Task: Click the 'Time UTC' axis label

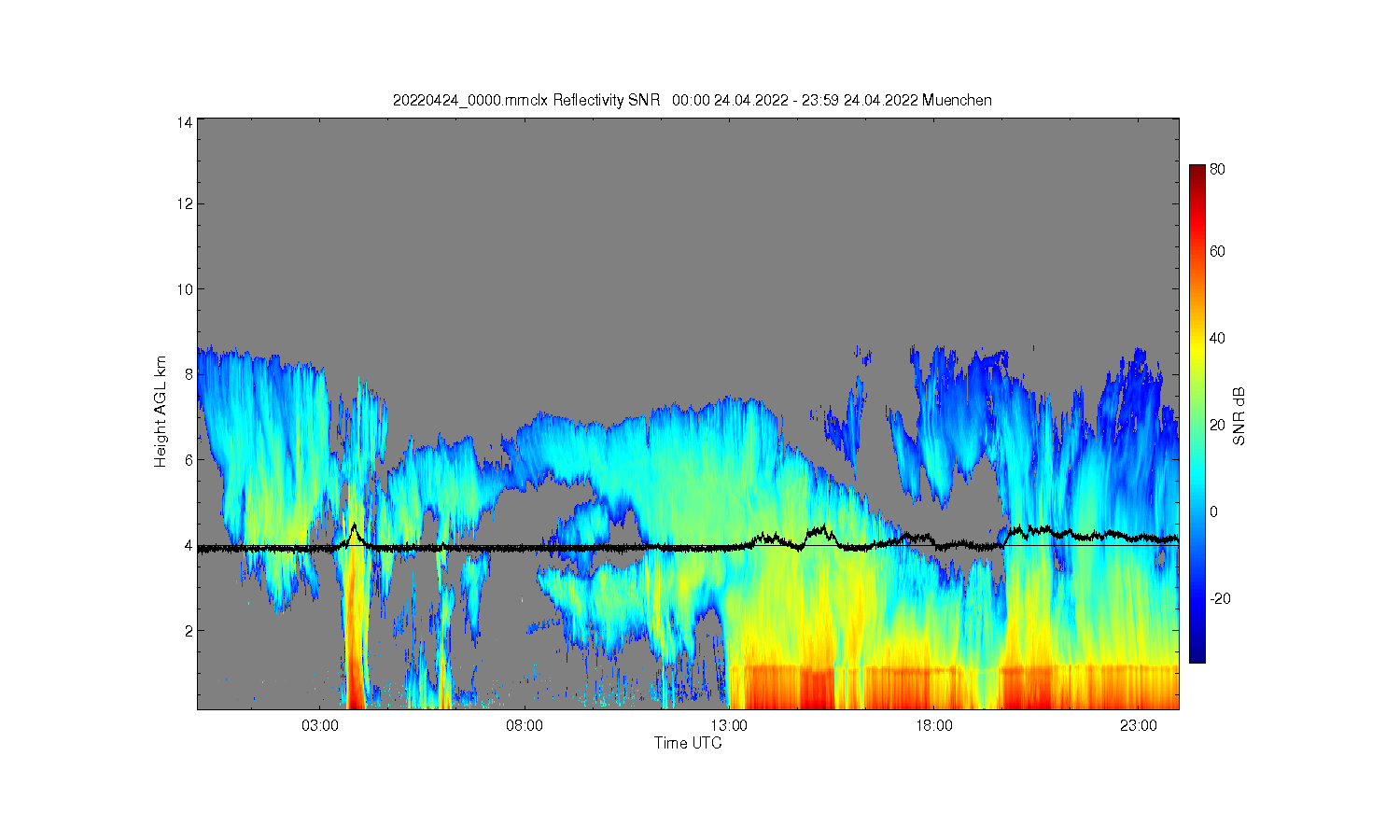Action: 688,743
